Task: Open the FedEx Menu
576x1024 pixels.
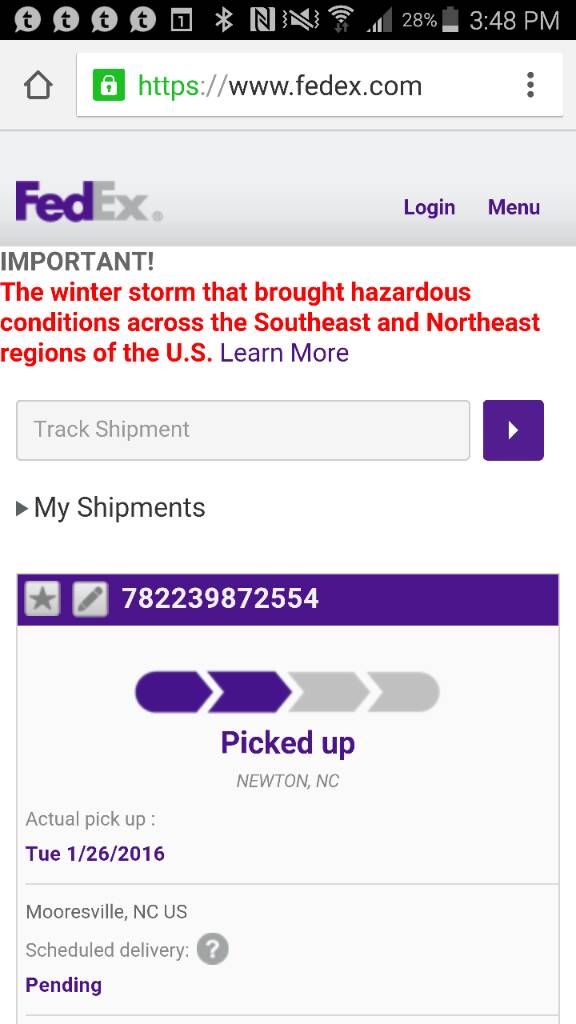Action: tap(514, 207)
